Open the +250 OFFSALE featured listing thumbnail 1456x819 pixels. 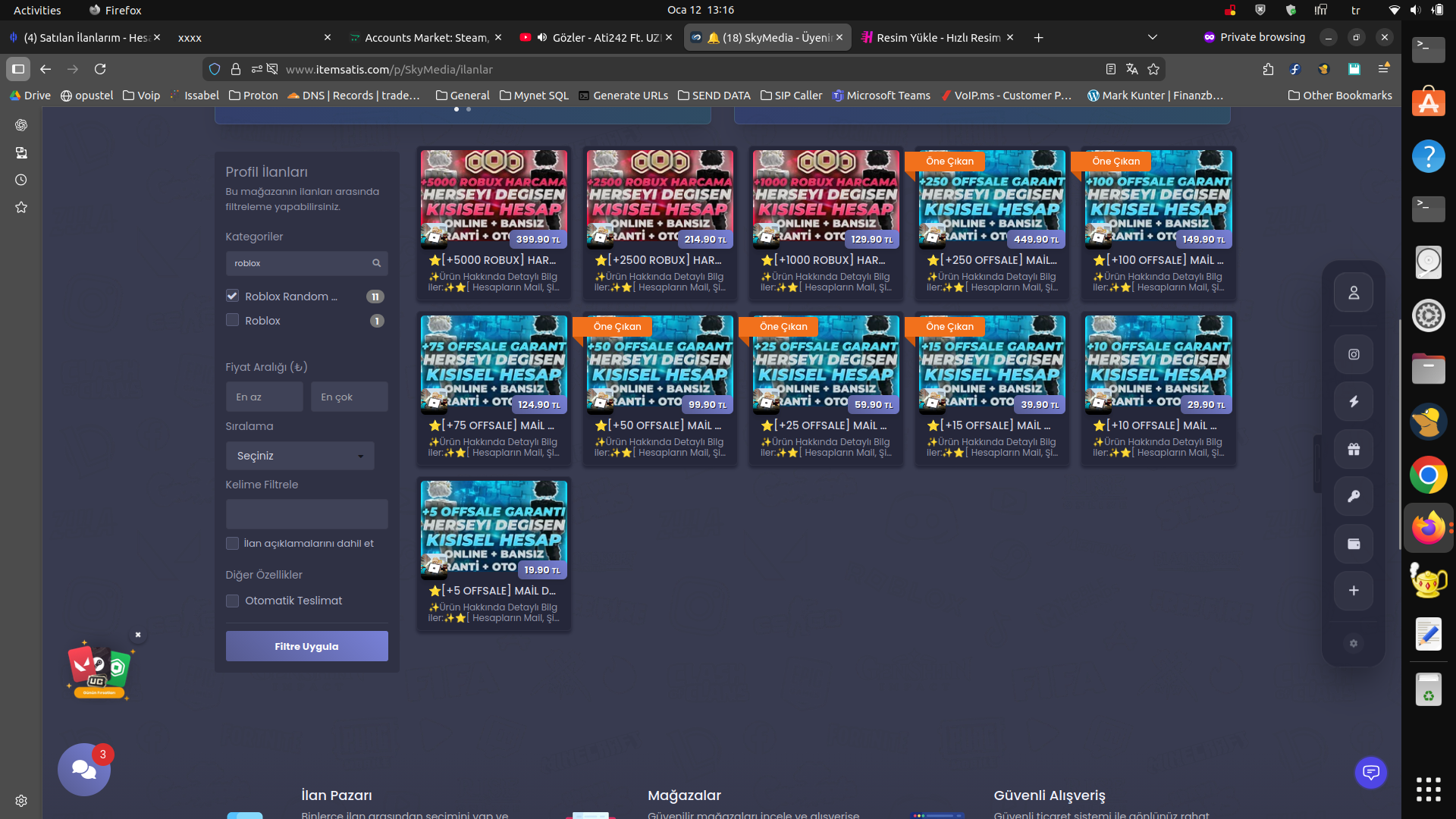(x=992, y=199)
